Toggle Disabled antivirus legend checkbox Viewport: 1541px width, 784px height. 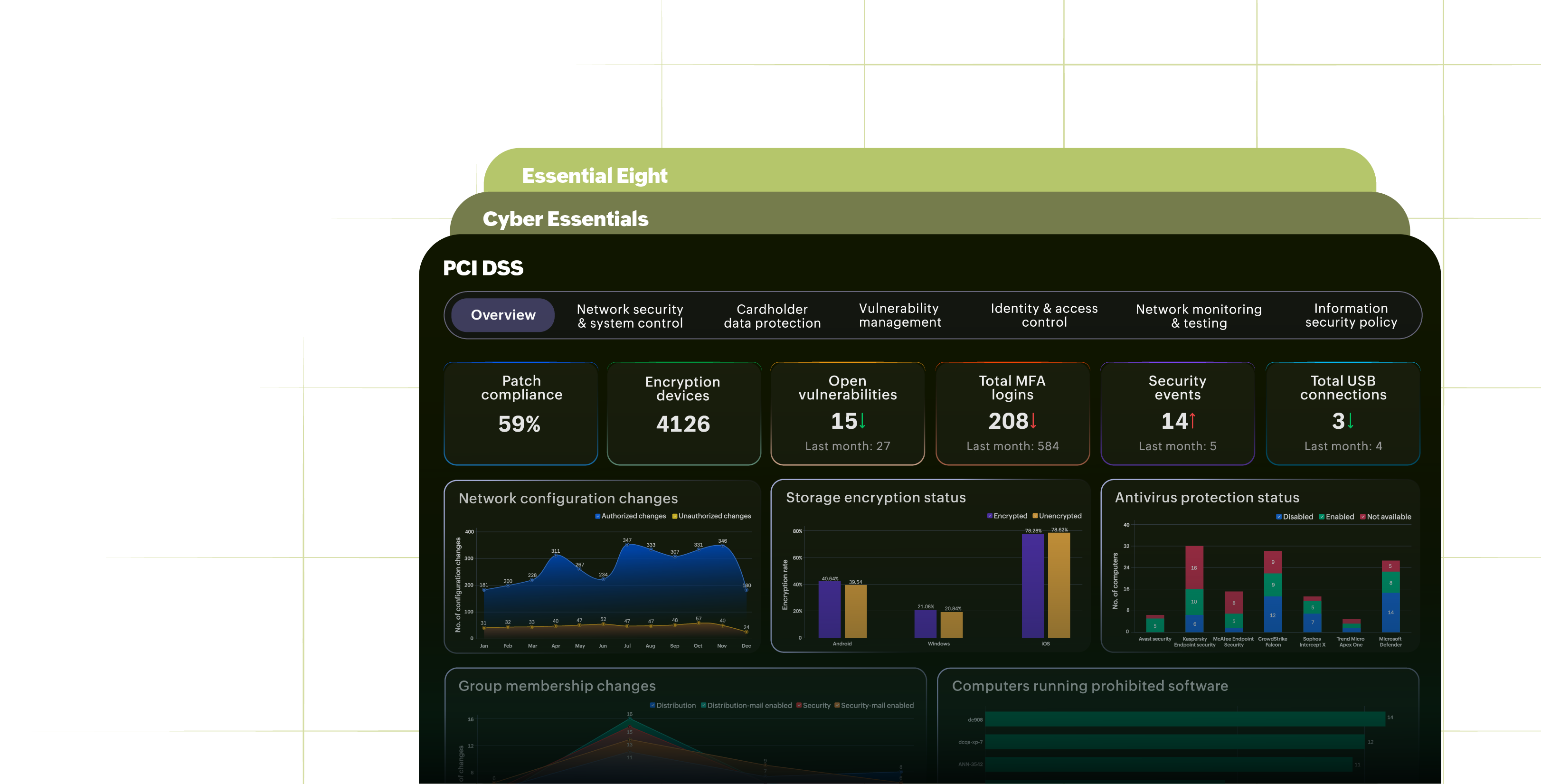[x=1279, y=517]
